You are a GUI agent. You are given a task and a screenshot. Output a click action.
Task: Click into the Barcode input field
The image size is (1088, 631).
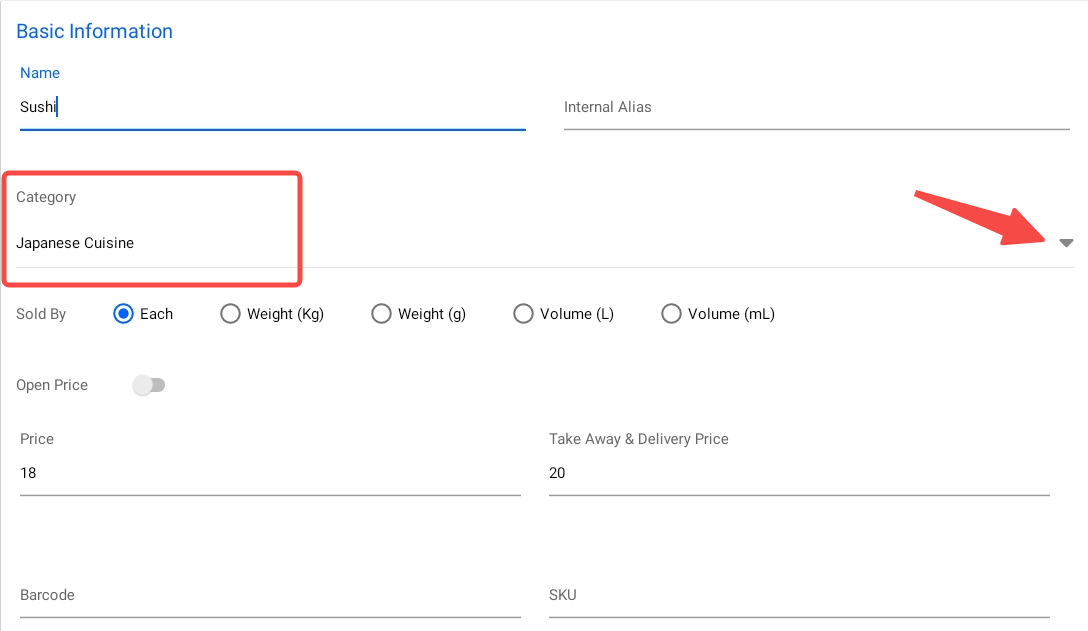click(x=270, y=595)
